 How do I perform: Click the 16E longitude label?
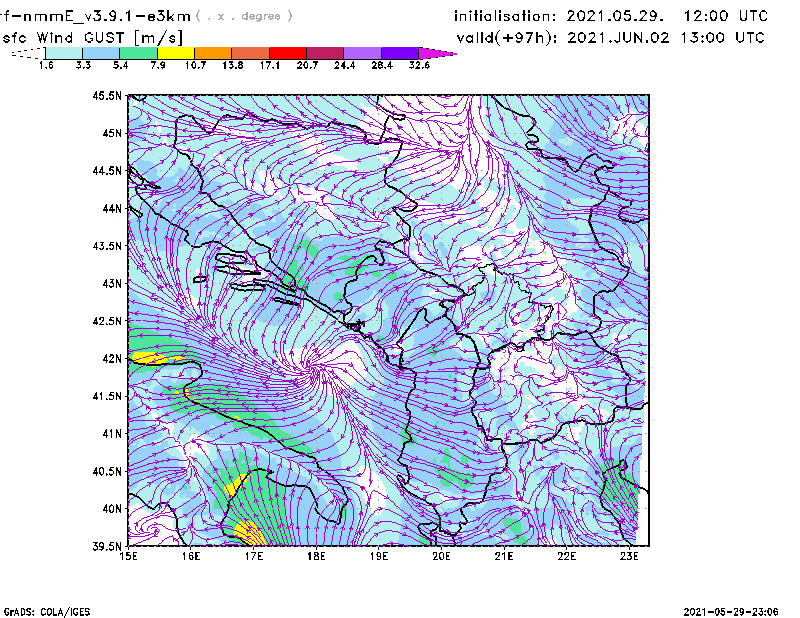191,556
